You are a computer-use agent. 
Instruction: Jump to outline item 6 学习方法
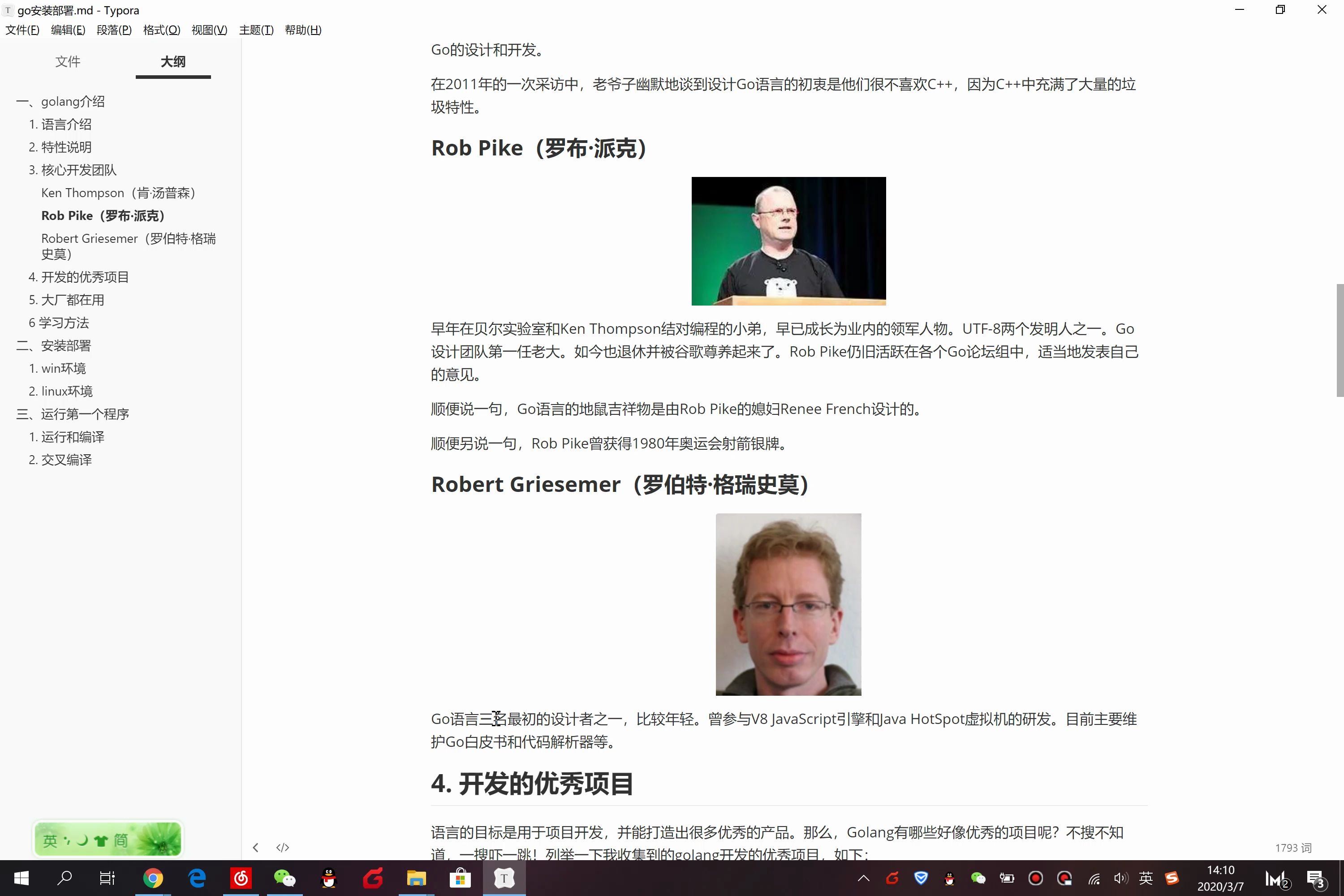pyautogui.click(x=59, y=323)
